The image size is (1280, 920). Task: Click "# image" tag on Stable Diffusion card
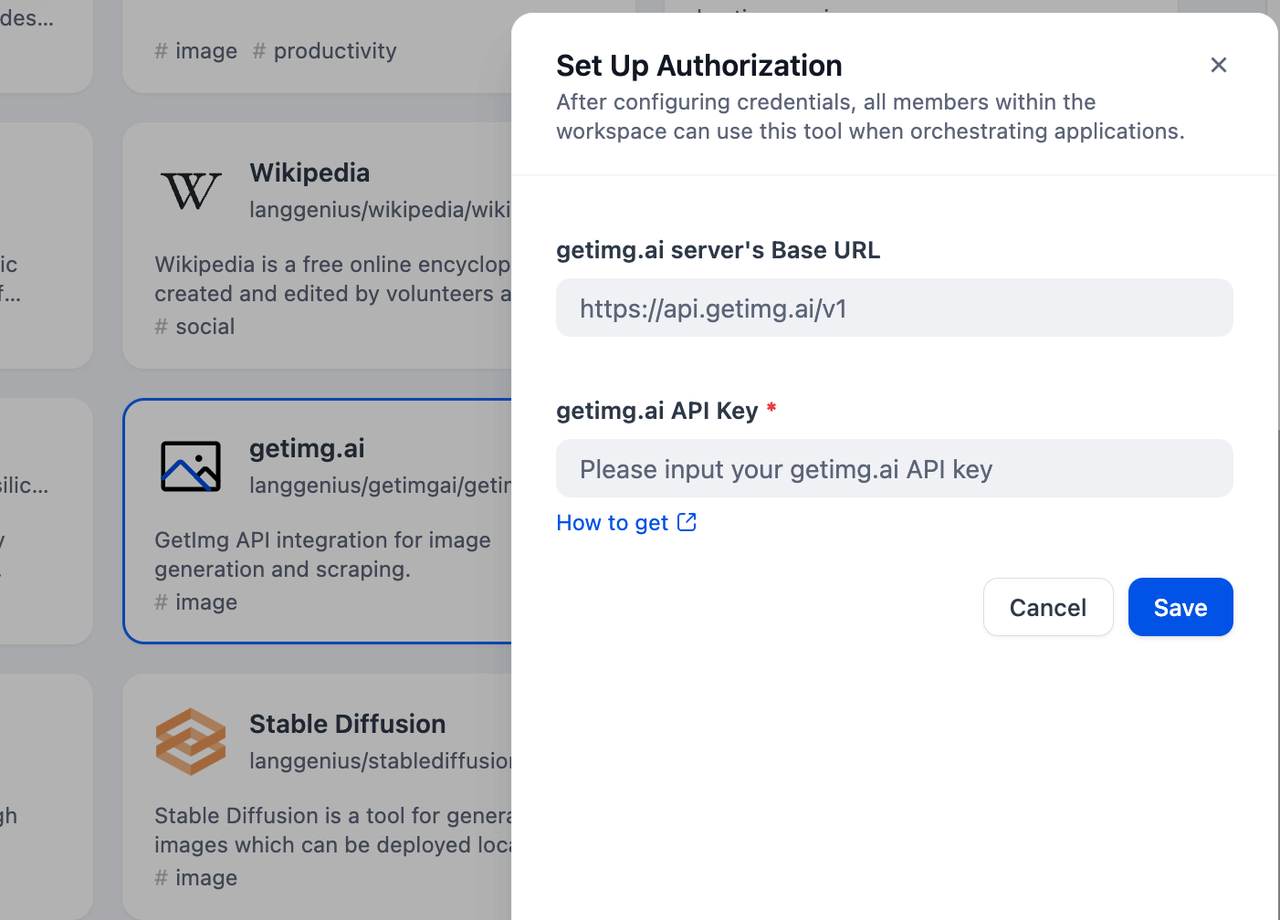click(196, 878)
